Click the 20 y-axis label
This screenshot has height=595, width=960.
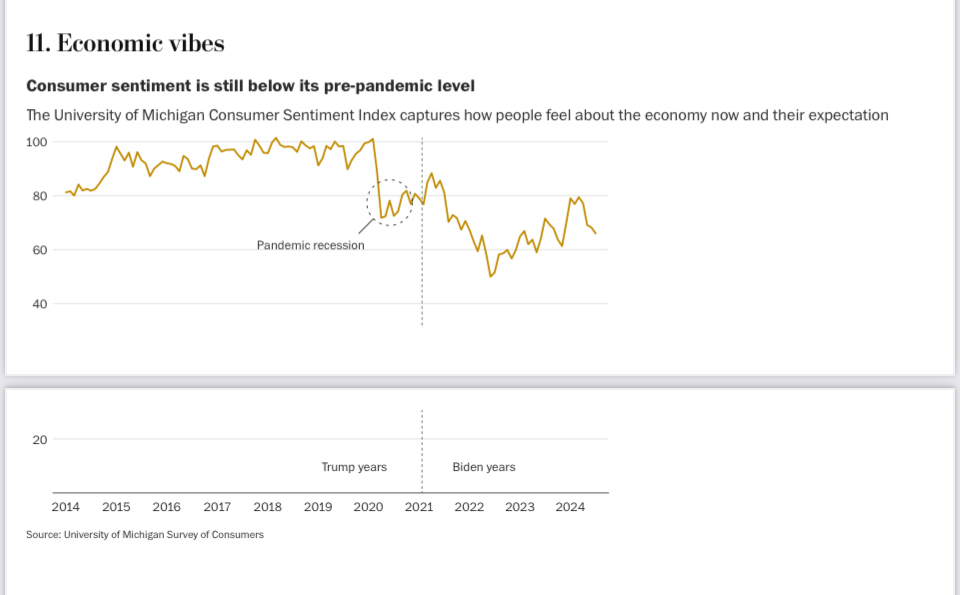(40, 439)
